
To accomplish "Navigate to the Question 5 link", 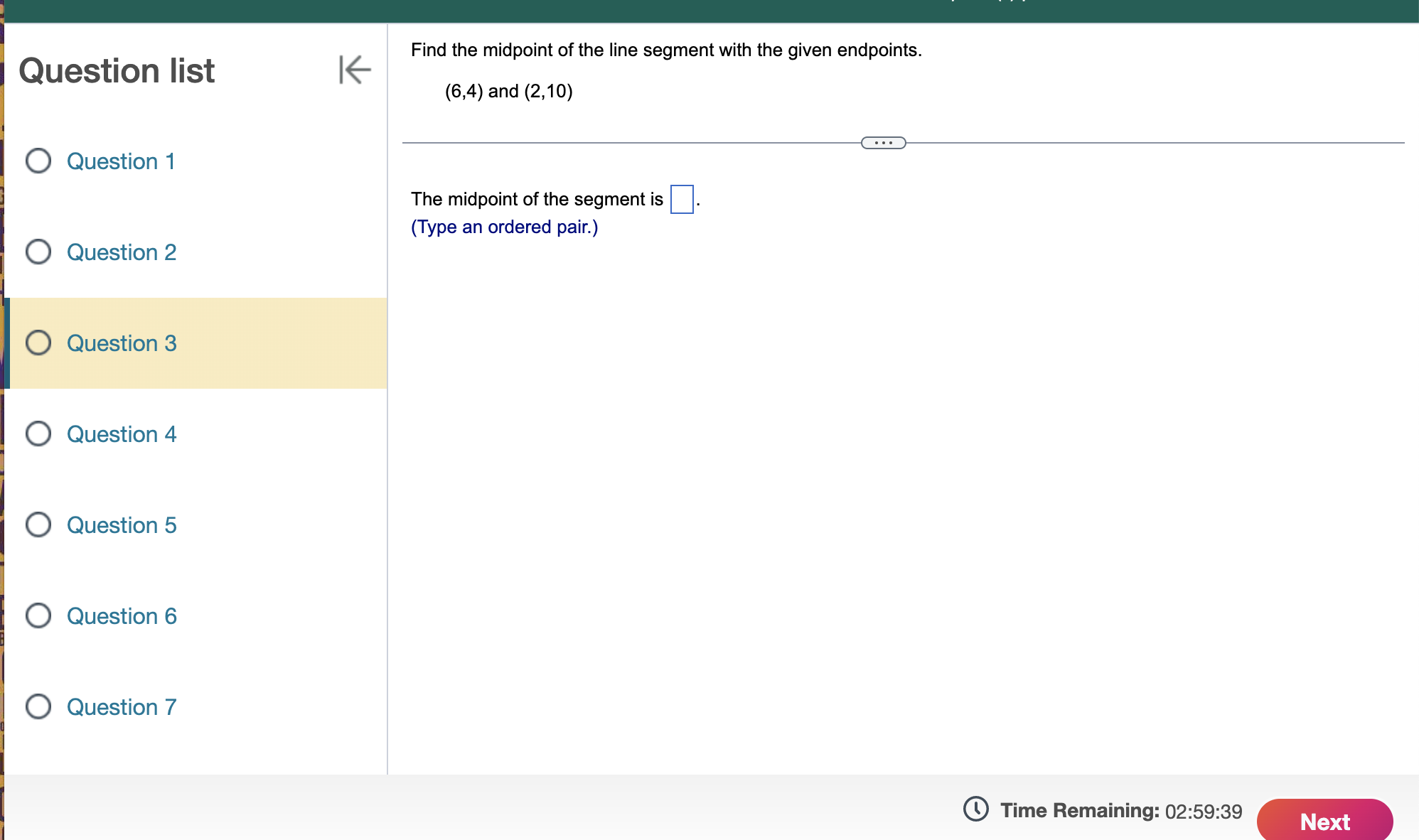I will pos(122,525).
